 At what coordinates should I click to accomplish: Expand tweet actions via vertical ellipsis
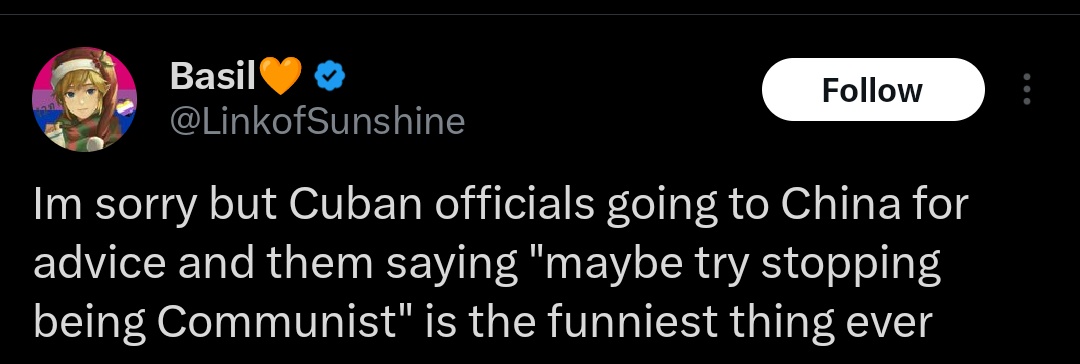[x=1026, y=90]
